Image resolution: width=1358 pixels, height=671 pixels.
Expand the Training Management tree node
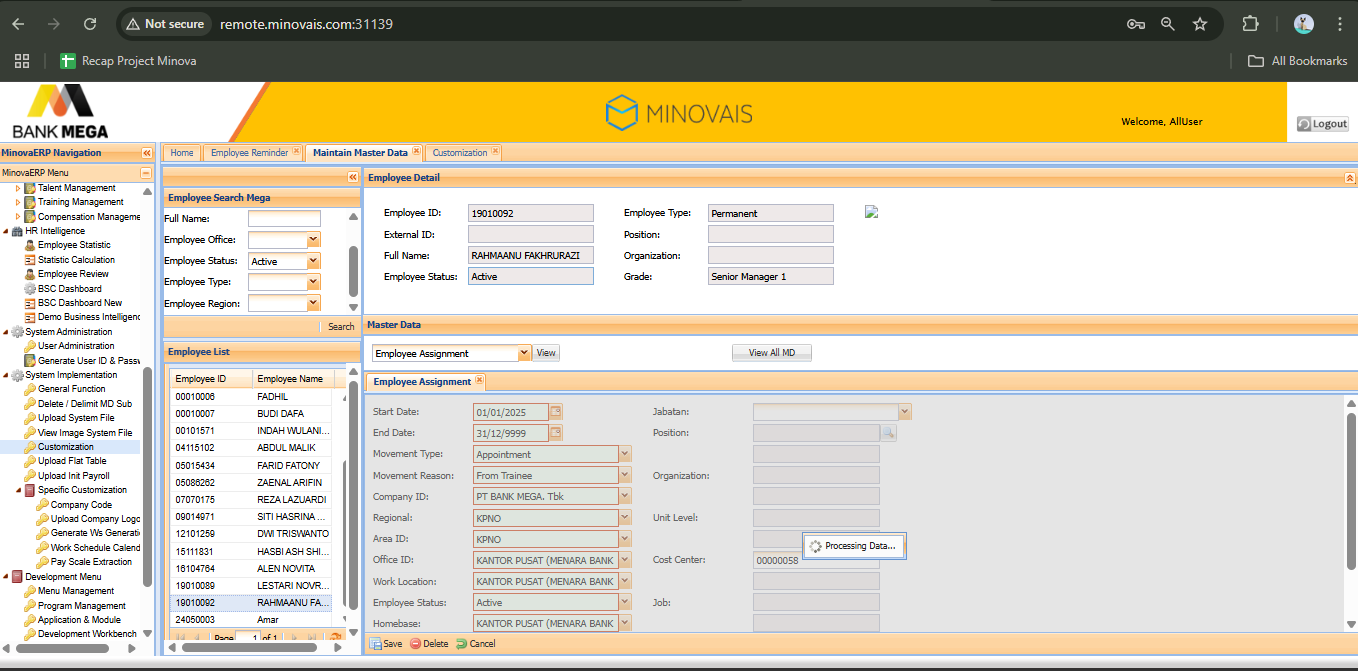(18, 202)
